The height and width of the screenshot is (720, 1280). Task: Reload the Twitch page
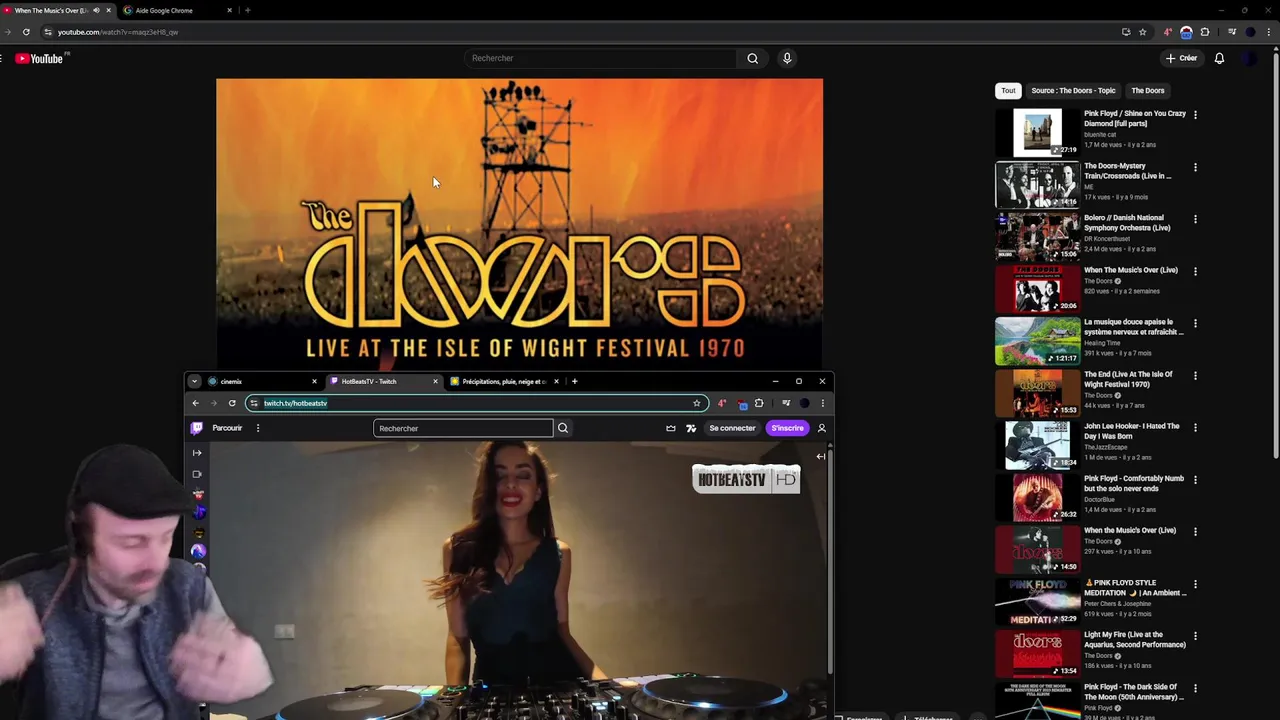coord(232,403)
